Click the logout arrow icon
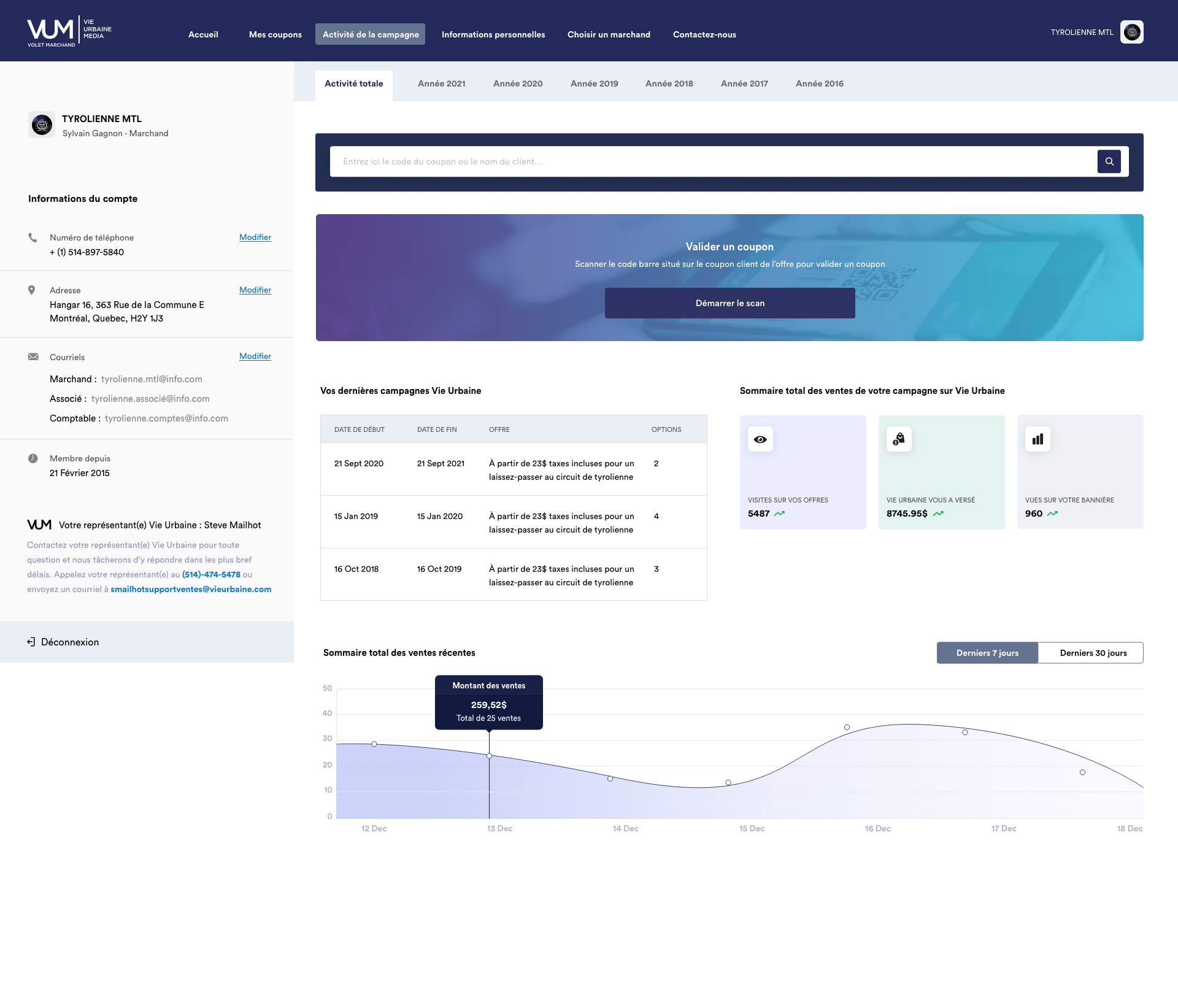 (x=31, y=642)
